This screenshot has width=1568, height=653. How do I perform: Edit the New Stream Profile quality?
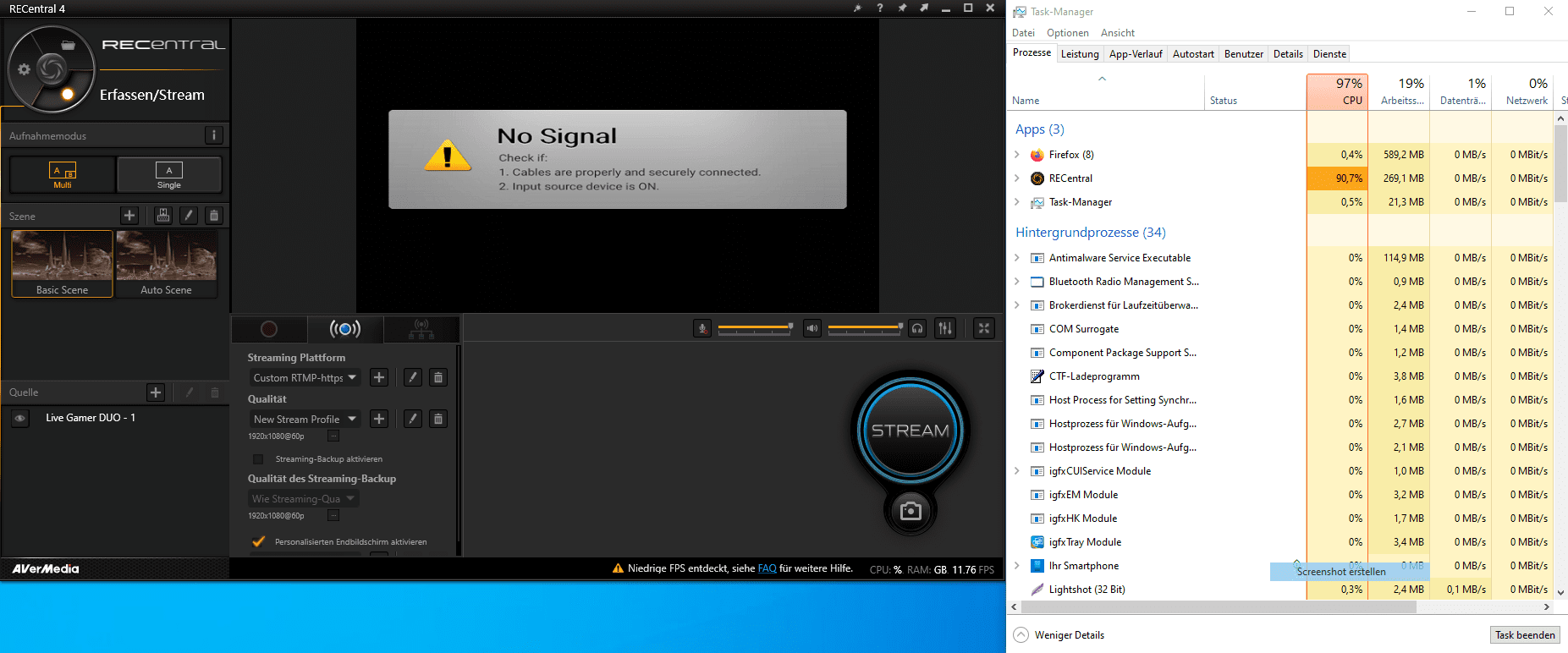pos(413,419)
